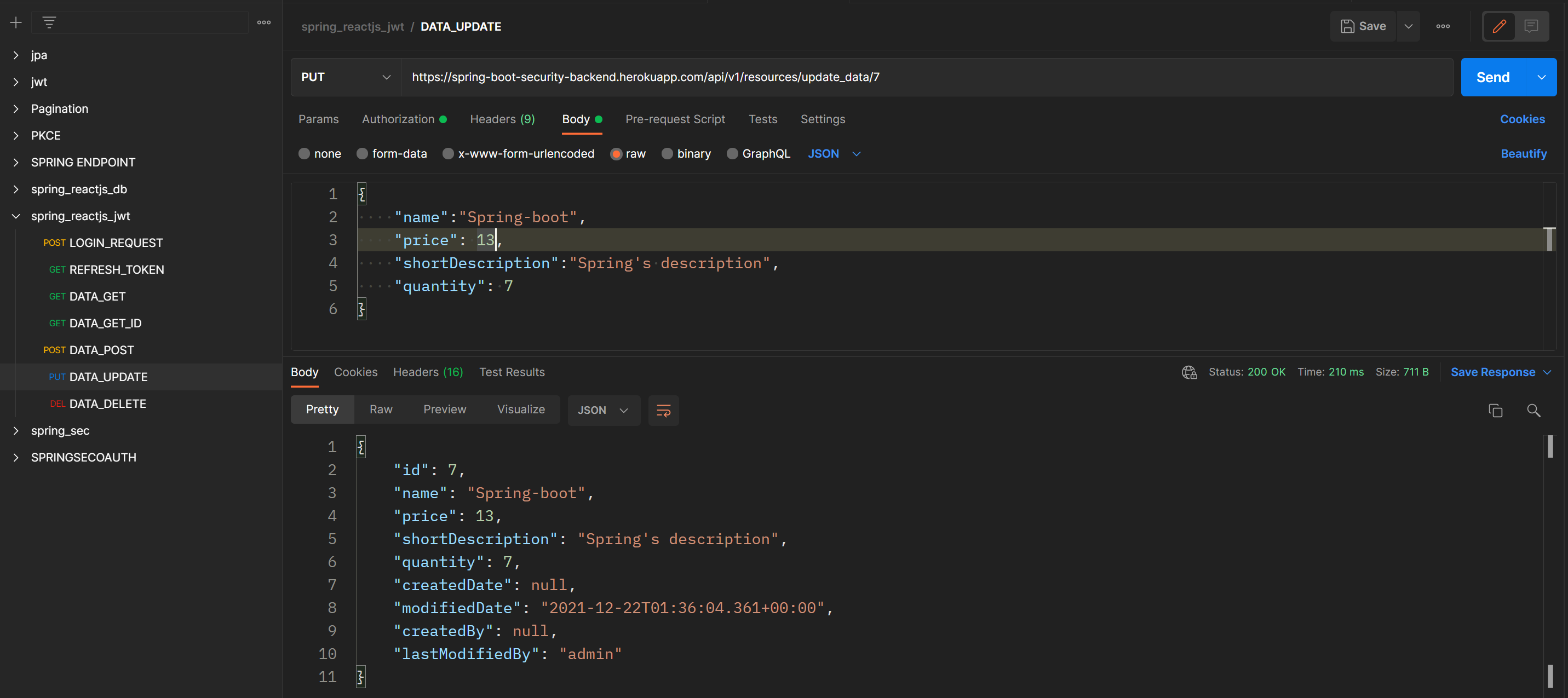Collapse the spring_reactjs_jwt collection

point(16,216)
